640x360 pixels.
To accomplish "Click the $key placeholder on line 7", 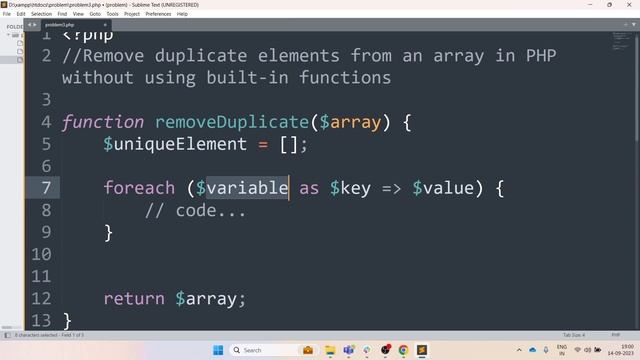I will [351, 188].
